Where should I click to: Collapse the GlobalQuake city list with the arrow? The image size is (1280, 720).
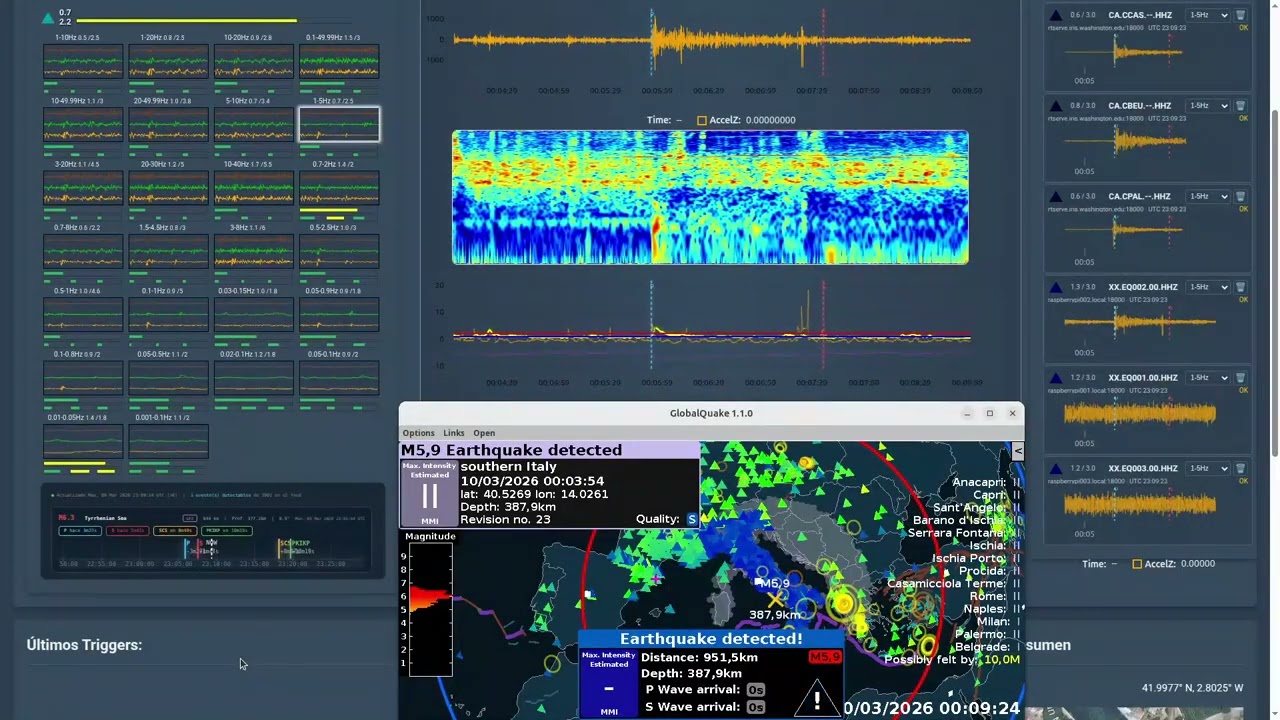tap(1018, 451)
